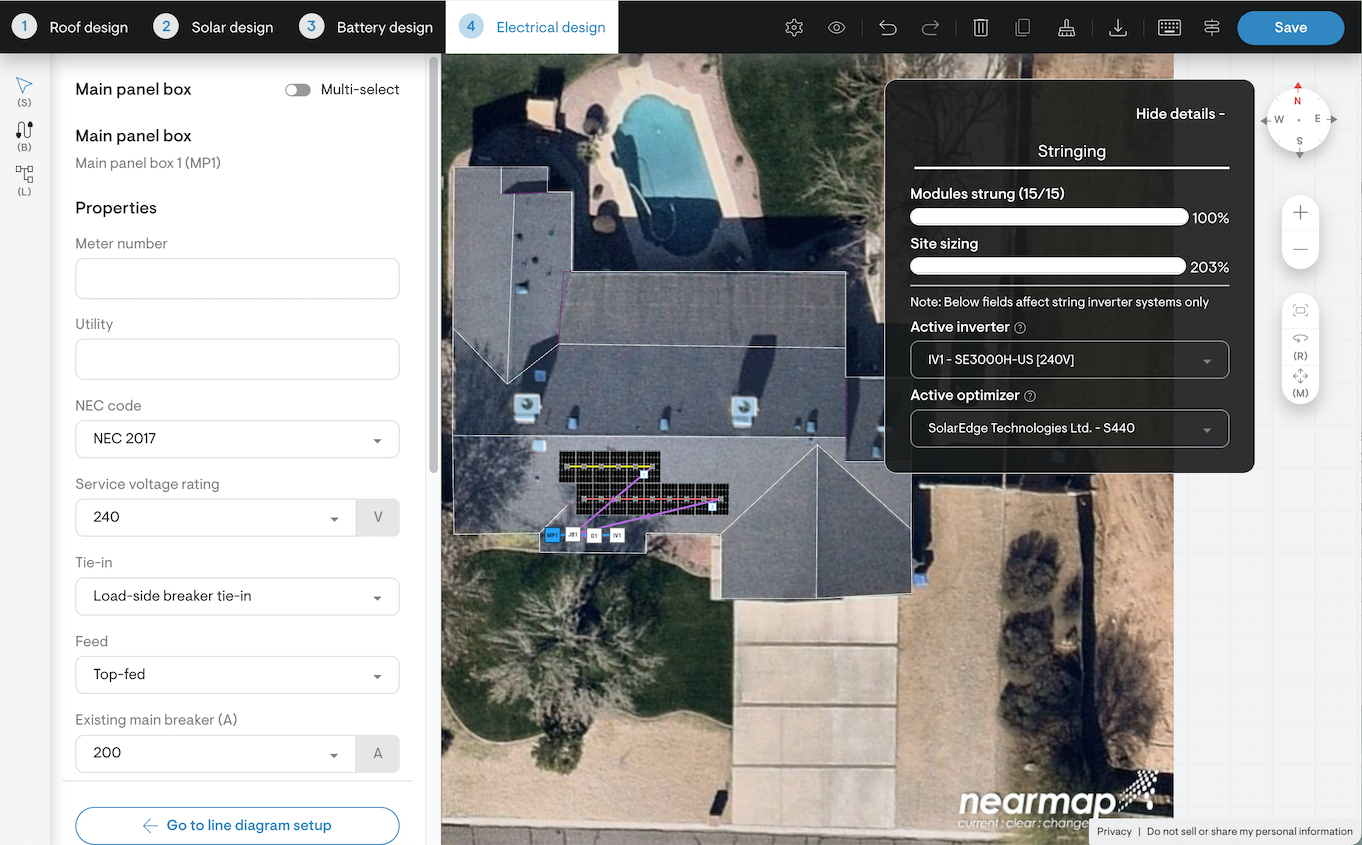Click the Save button
Screen dimensions: 1362x845
pos(1290,28)
